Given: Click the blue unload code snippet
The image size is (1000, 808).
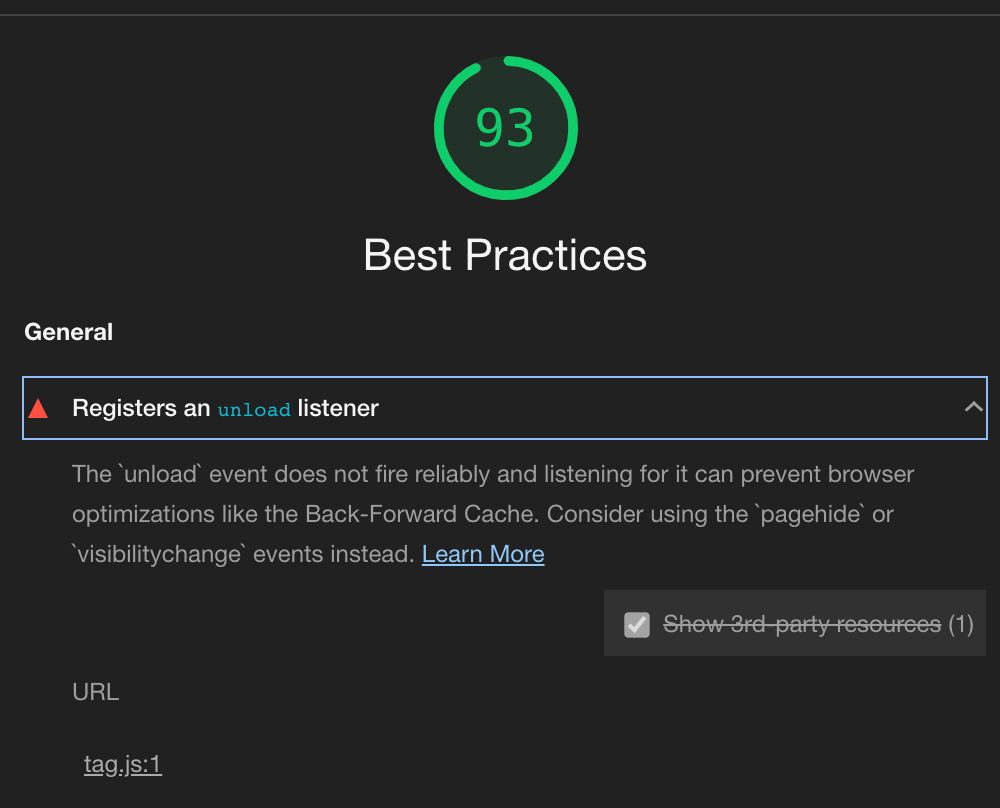Looking at the screenshot, I should [x=254, y=409].
